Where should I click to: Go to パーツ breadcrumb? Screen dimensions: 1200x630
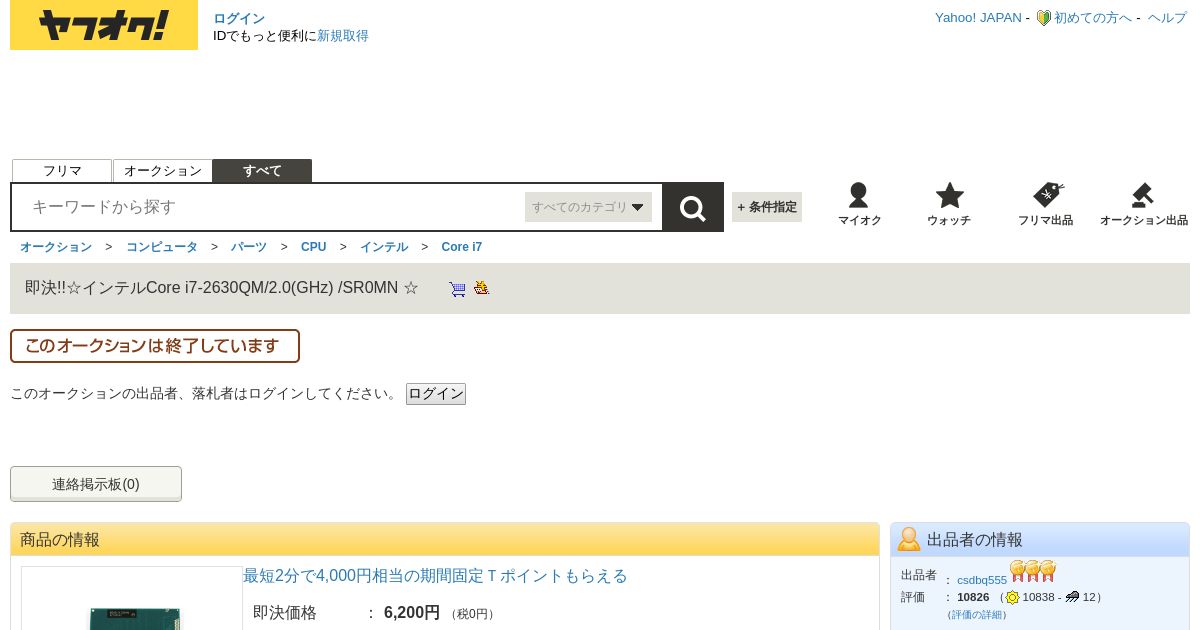(249, 247)
